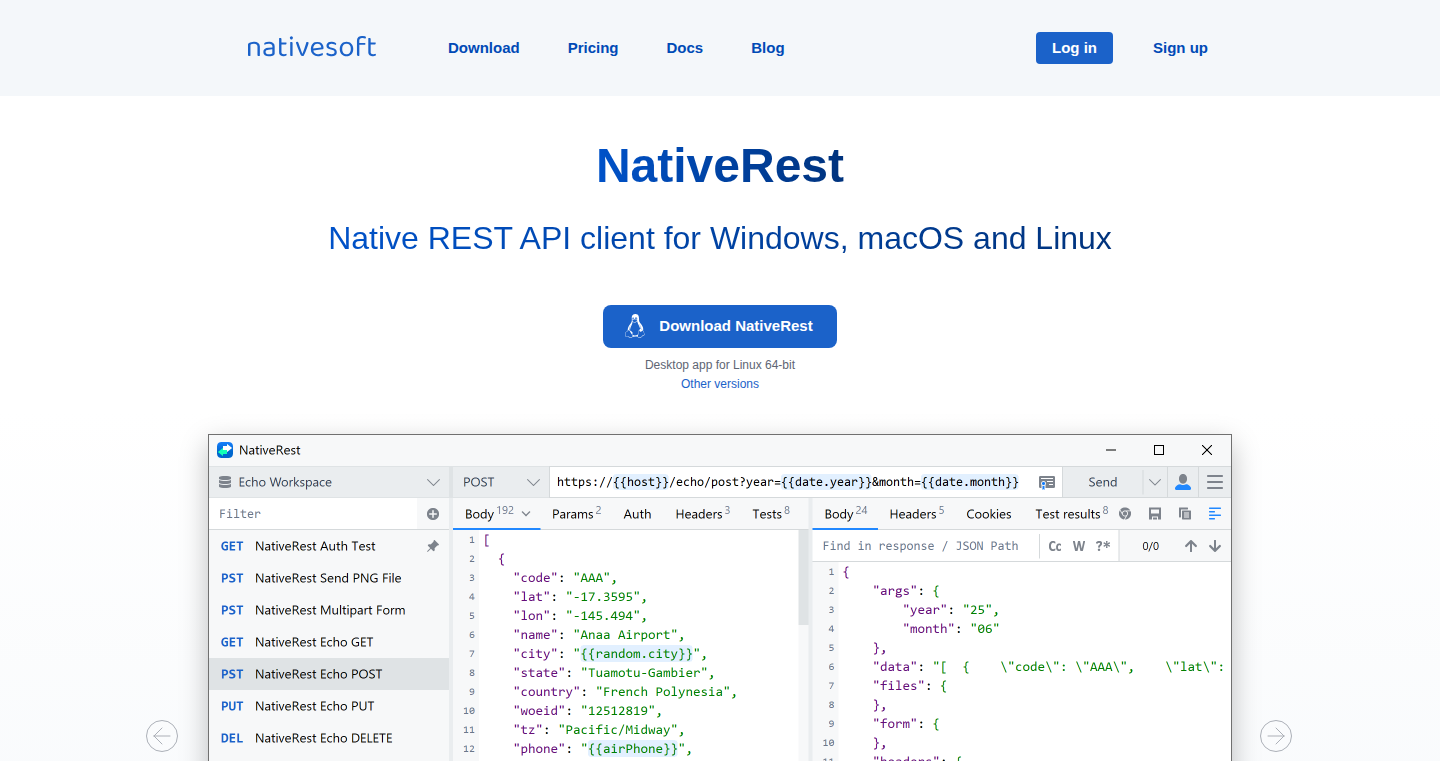1440x761 pixels.
Task: Click the request body vertical scrollbar
Action: (803, 577)
